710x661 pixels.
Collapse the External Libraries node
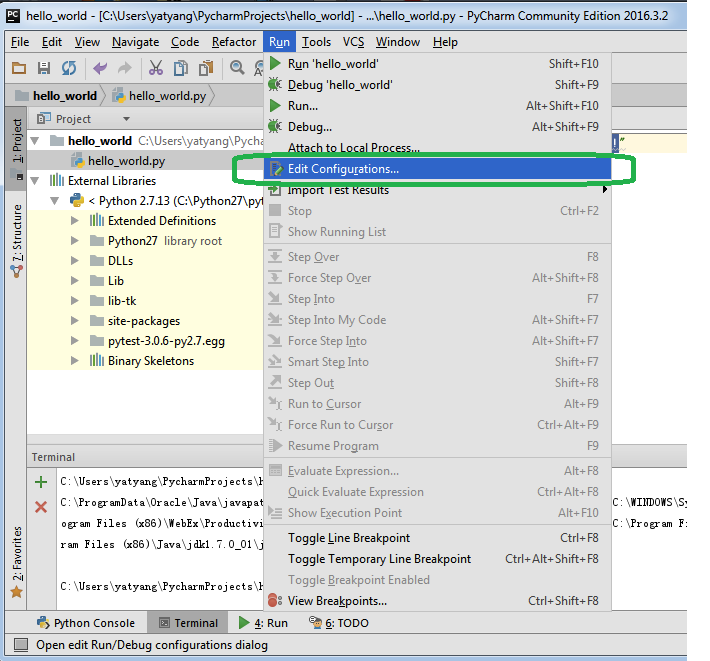click(x=35, y=181)
